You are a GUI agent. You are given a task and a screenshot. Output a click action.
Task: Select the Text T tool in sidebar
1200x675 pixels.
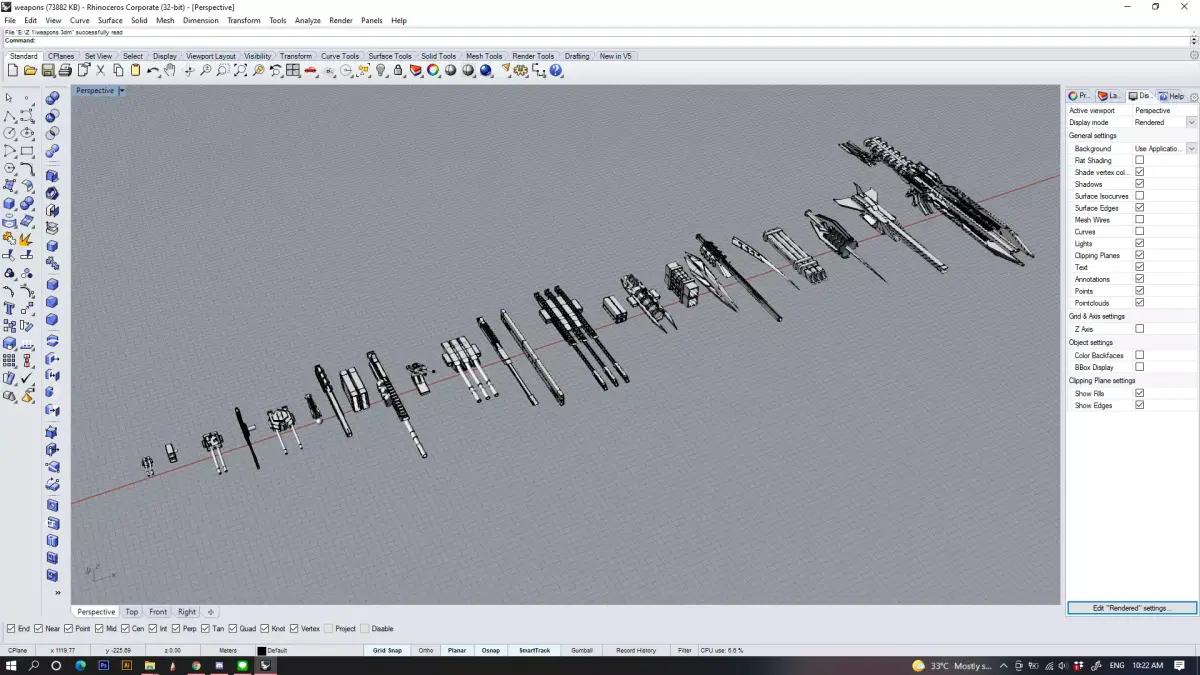(x=9, y=308)
